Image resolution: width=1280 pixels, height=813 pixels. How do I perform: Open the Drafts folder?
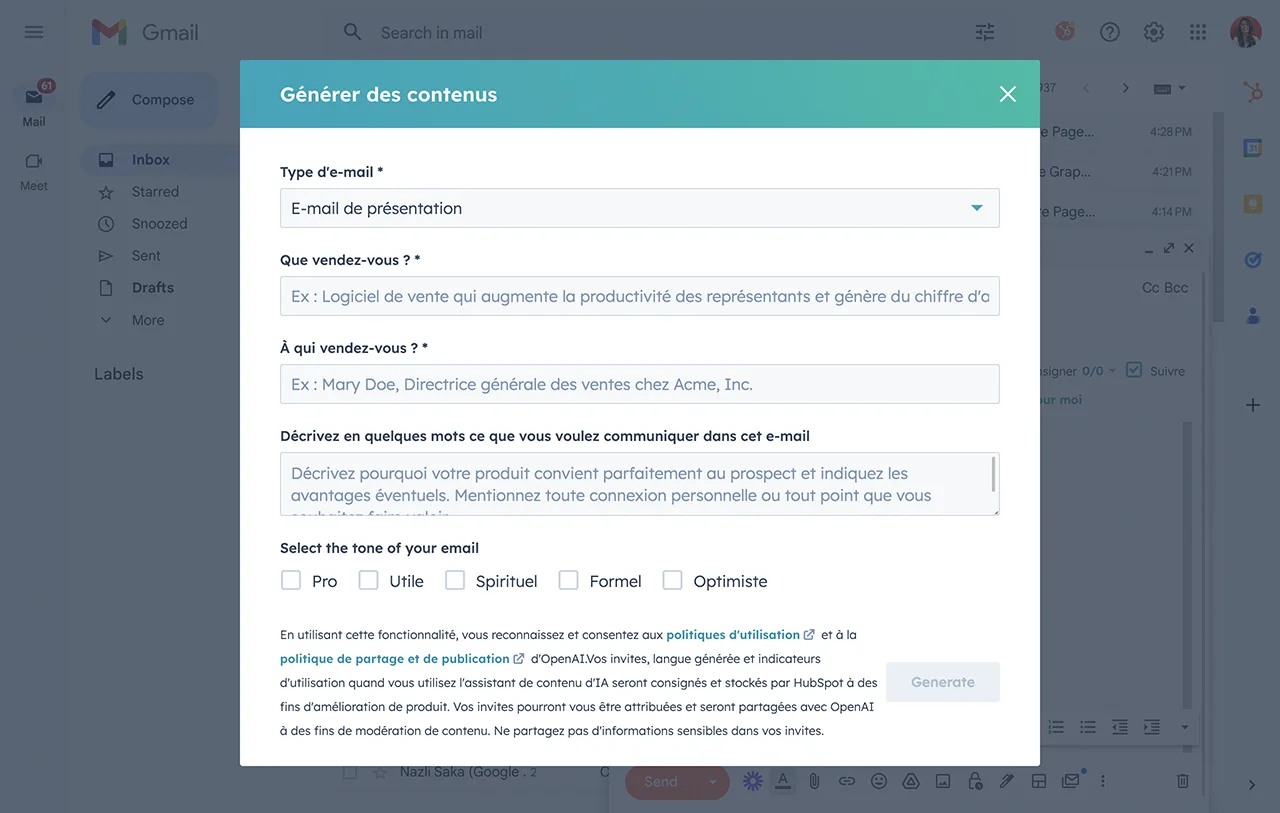pyautogui.click(x=153, y=287)
